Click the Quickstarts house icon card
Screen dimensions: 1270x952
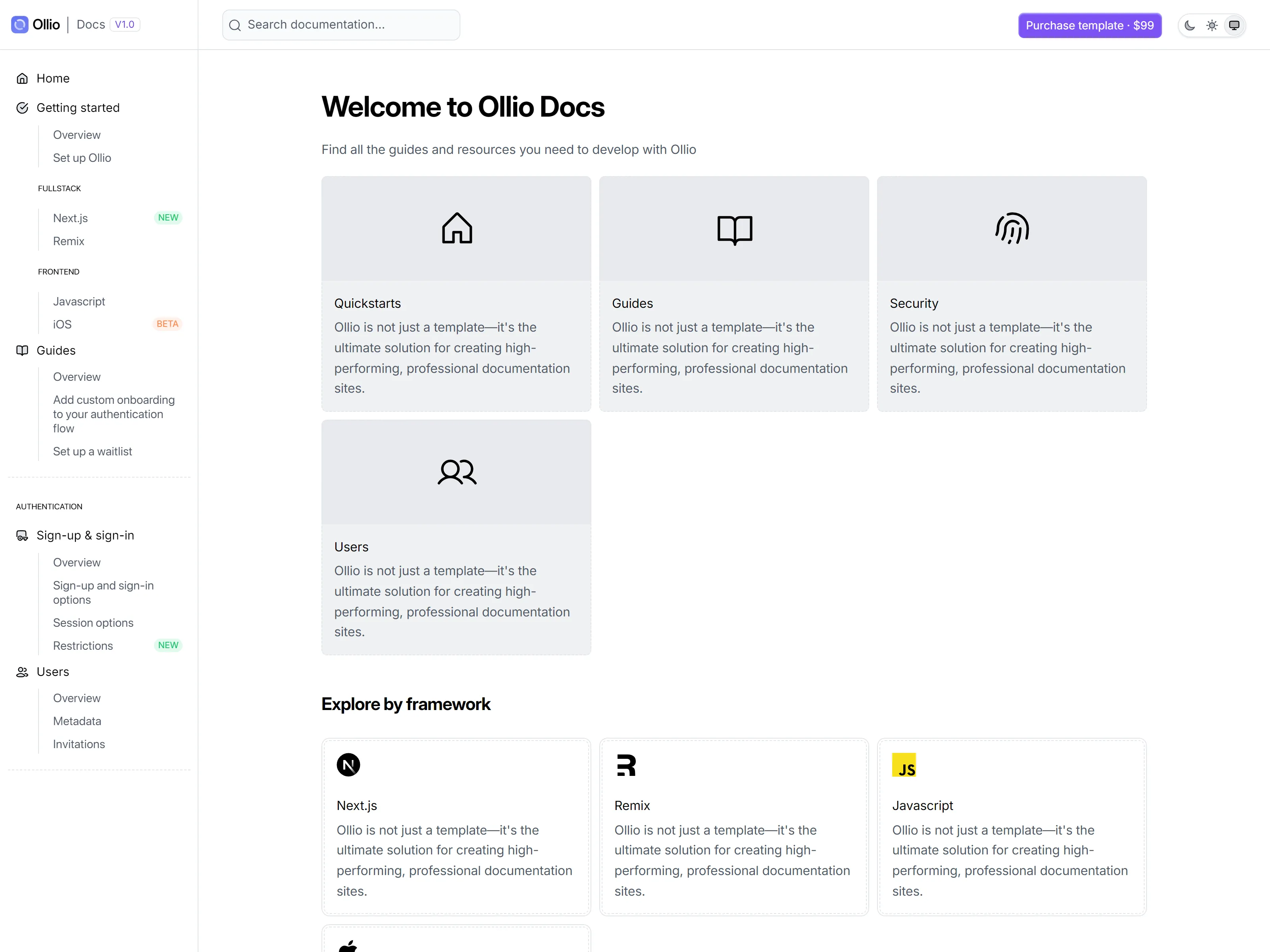pos(456,294)
